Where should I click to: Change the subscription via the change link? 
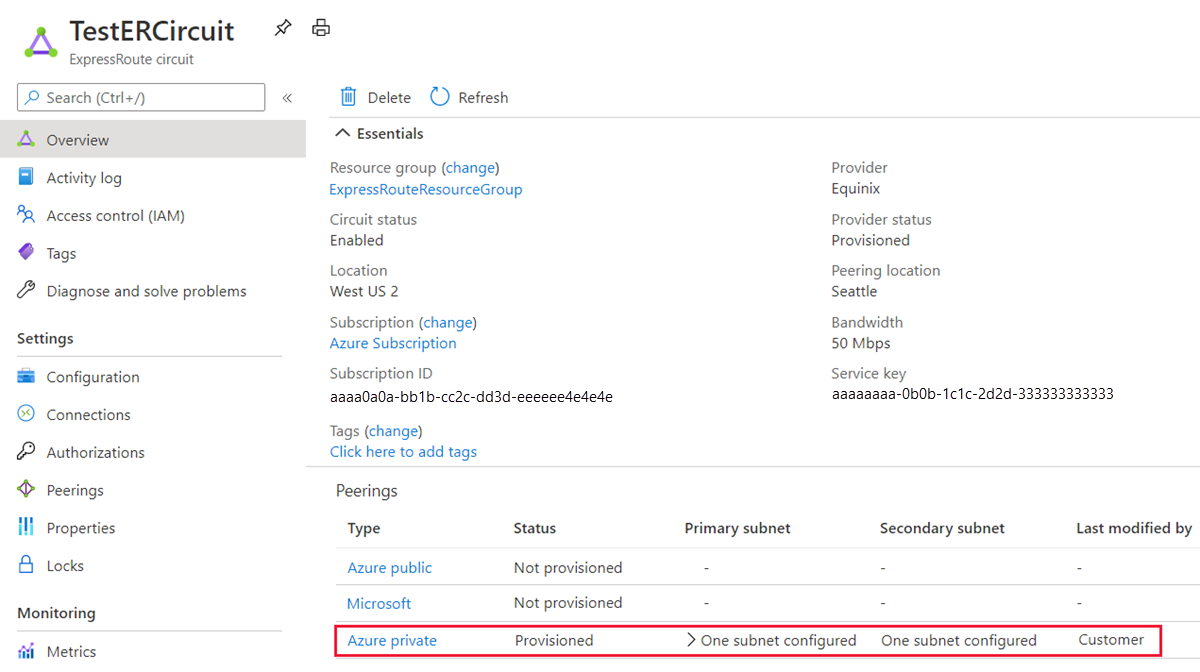pyautogui.click(x=448, y=323)
